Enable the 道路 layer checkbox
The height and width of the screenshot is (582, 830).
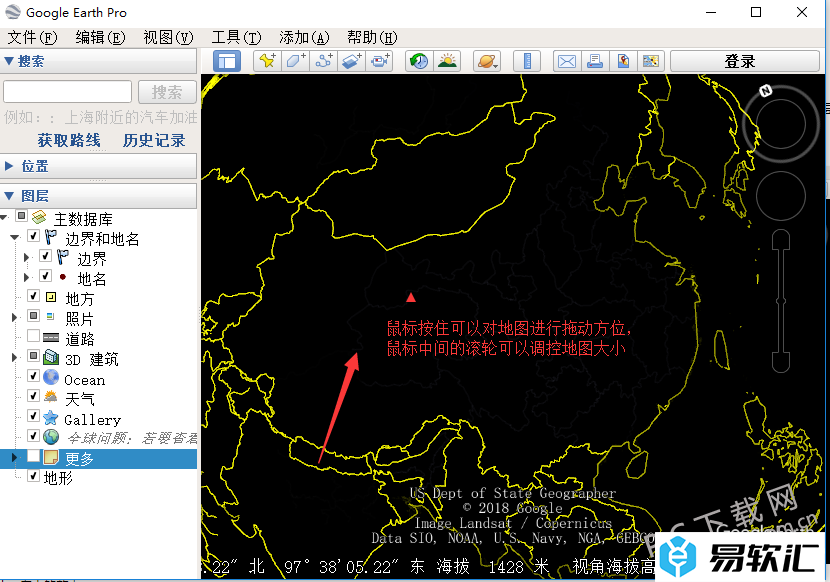pyautogui.click(x=33, y=336)
